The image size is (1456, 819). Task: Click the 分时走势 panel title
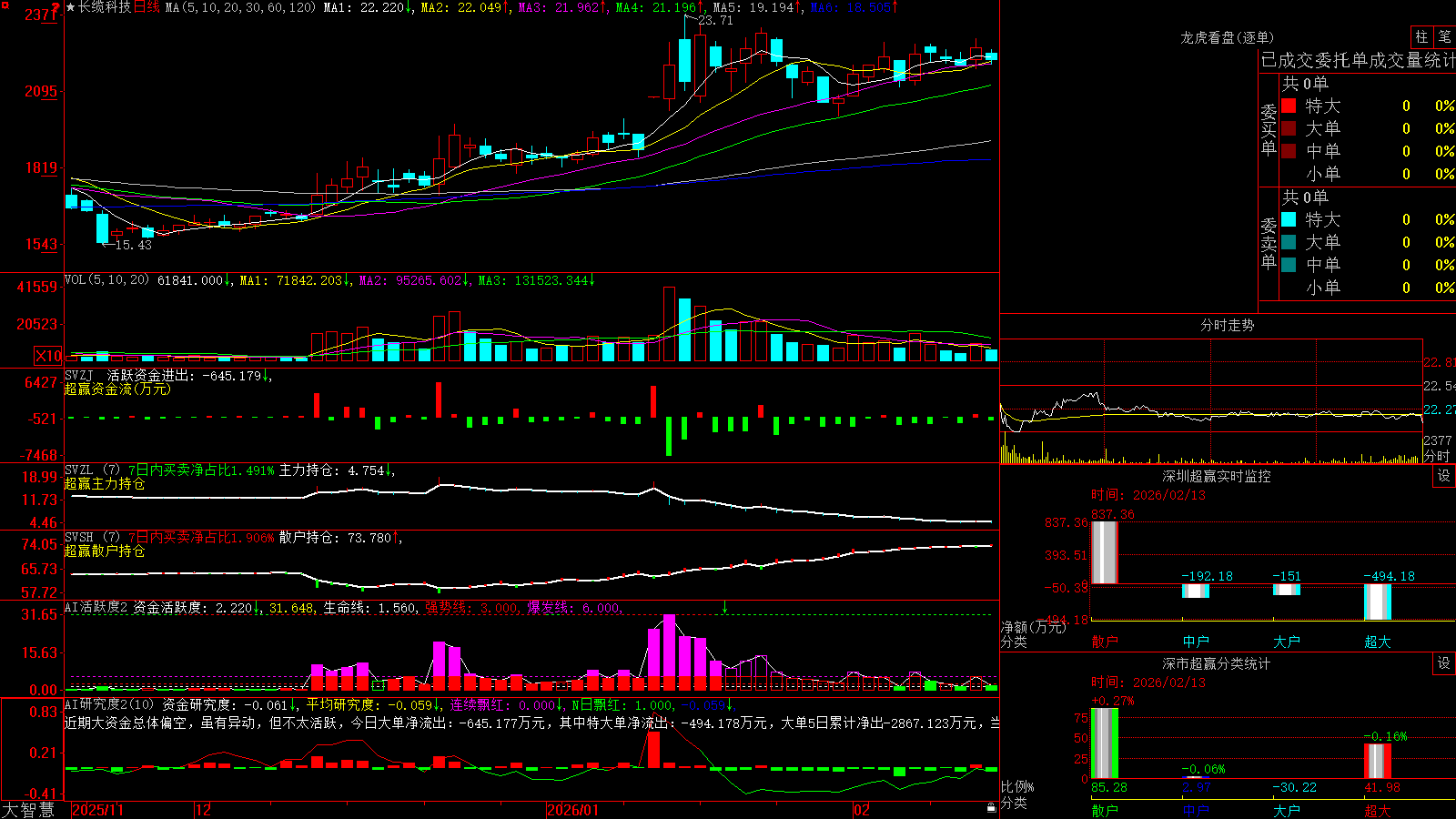[x=1227, y=325]
